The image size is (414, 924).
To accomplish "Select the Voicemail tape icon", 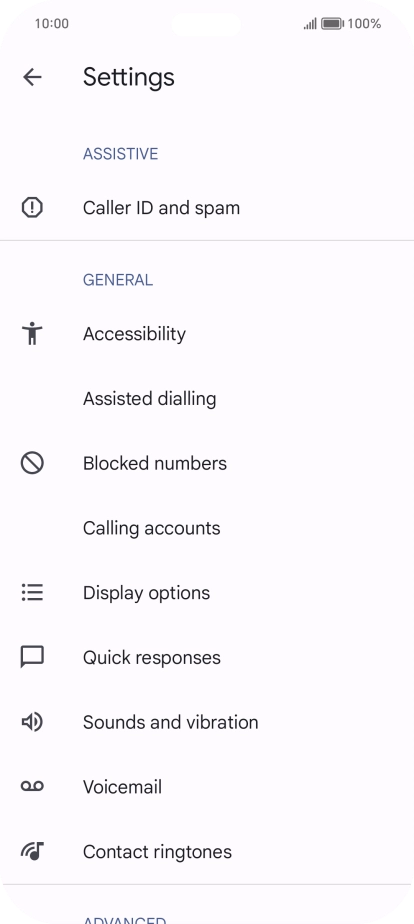I will [32, 786].
